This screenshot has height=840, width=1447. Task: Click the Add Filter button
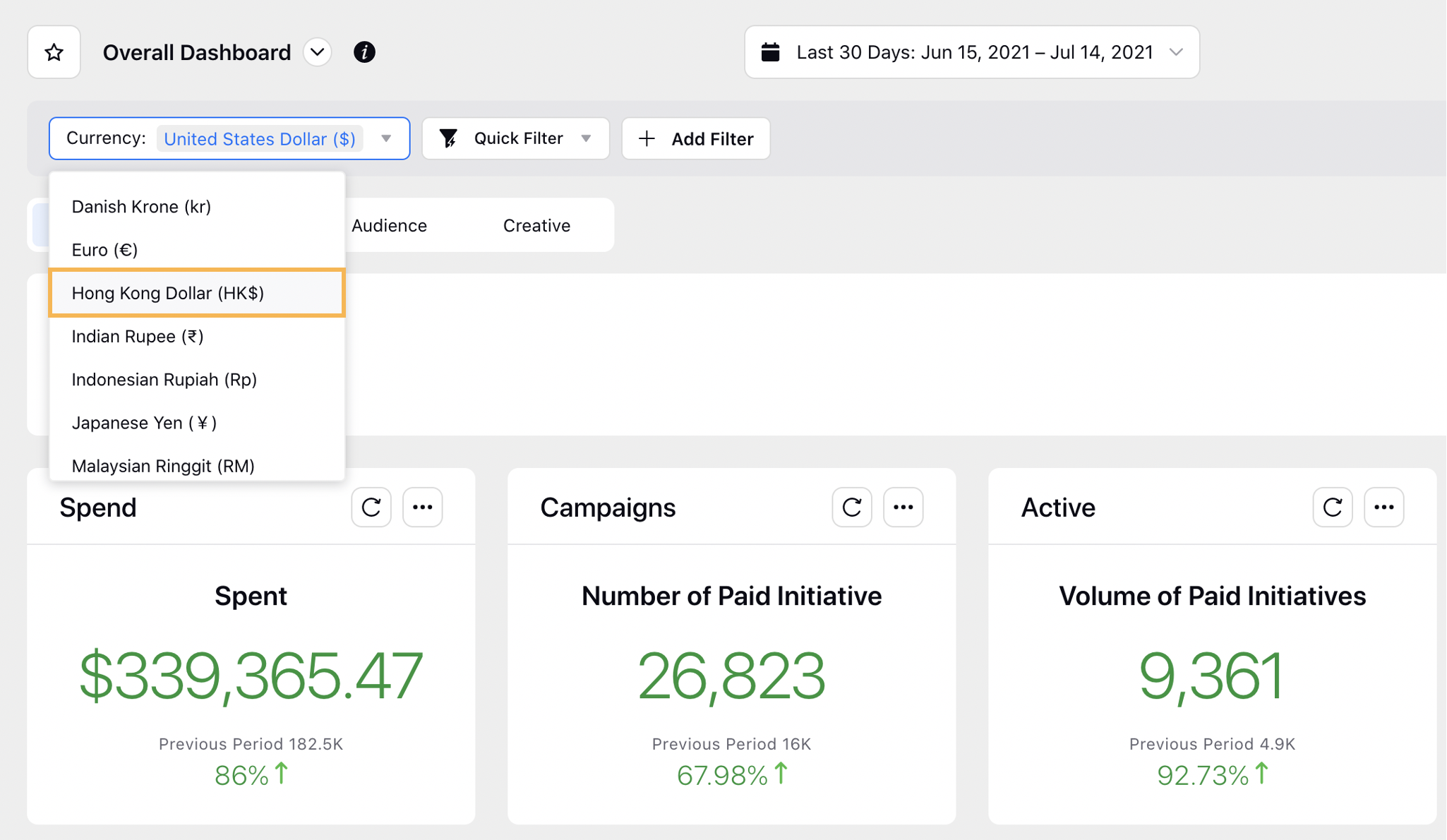[695, 138]
